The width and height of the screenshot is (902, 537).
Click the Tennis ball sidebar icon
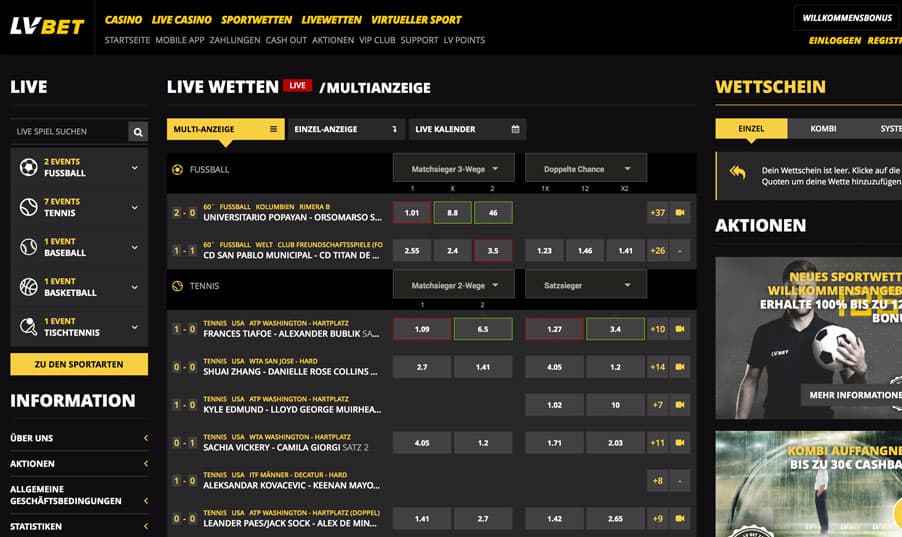pos(28,207)
